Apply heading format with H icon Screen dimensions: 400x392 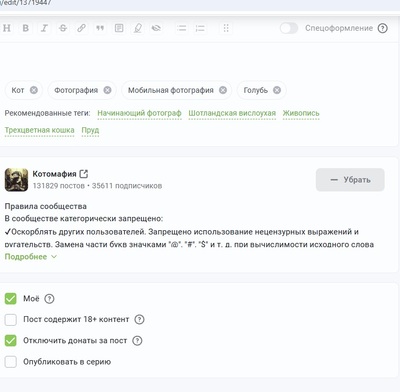pos(6,28)
